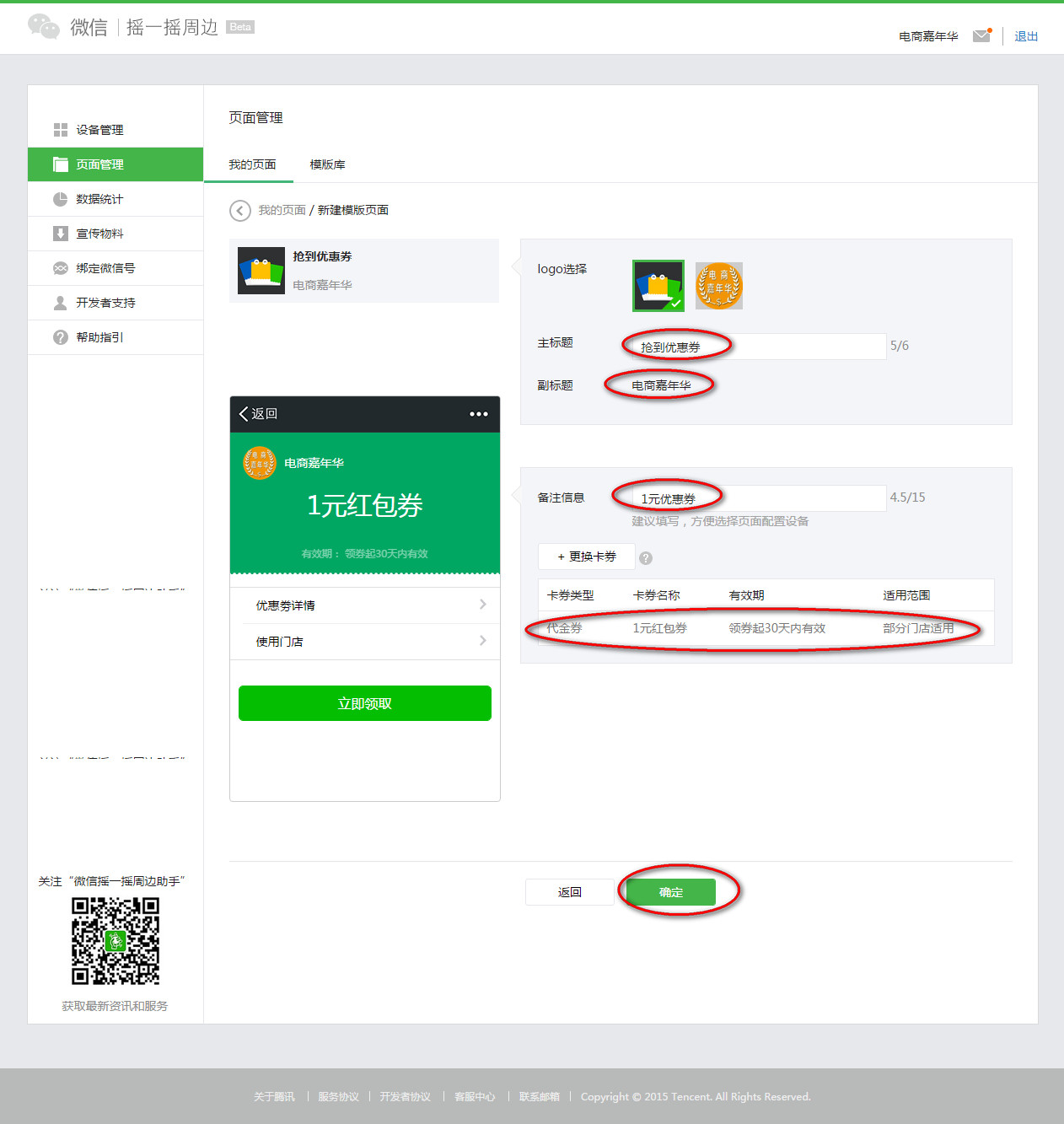Open 绑定微信号 in the sidebar
The image size is (1064, 1124).
[116, 268]
